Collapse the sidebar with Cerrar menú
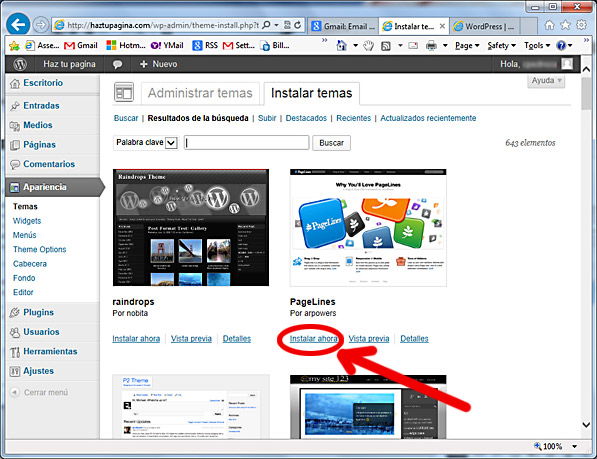This screenshot has width=597, height=459. (40, 392)
